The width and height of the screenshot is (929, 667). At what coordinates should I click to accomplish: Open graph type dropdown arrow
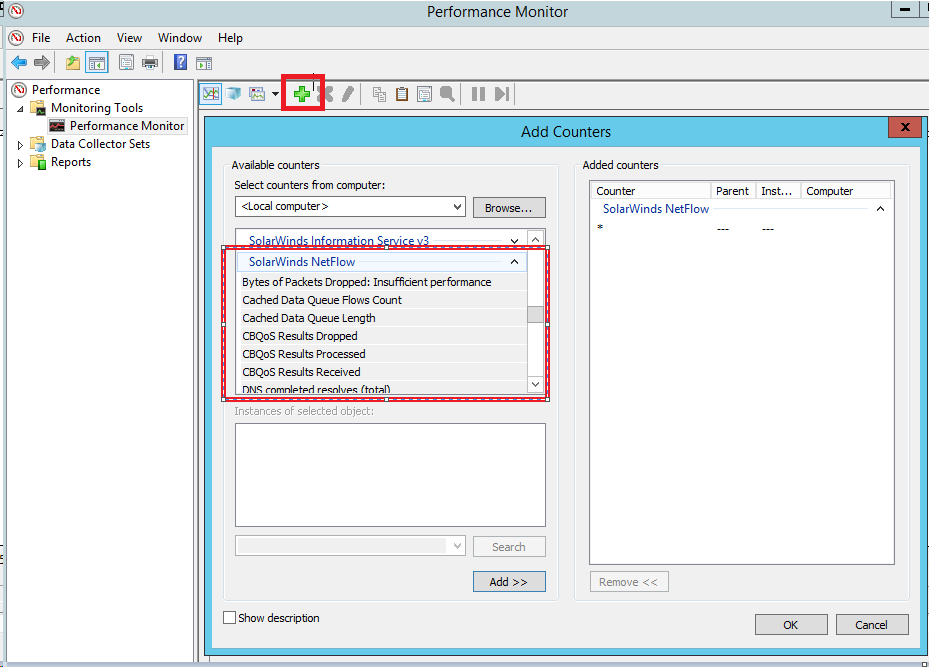(275, 94)
